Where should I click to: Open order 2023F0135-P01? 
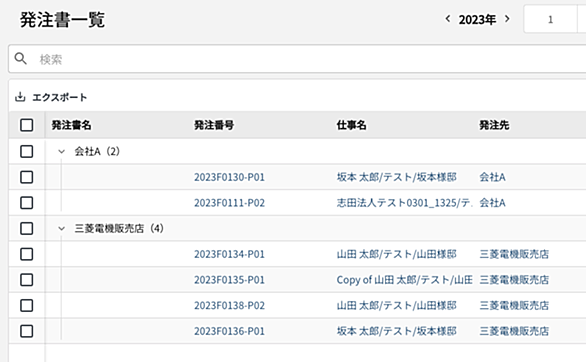pyautogui.click(x=229, y=280)
